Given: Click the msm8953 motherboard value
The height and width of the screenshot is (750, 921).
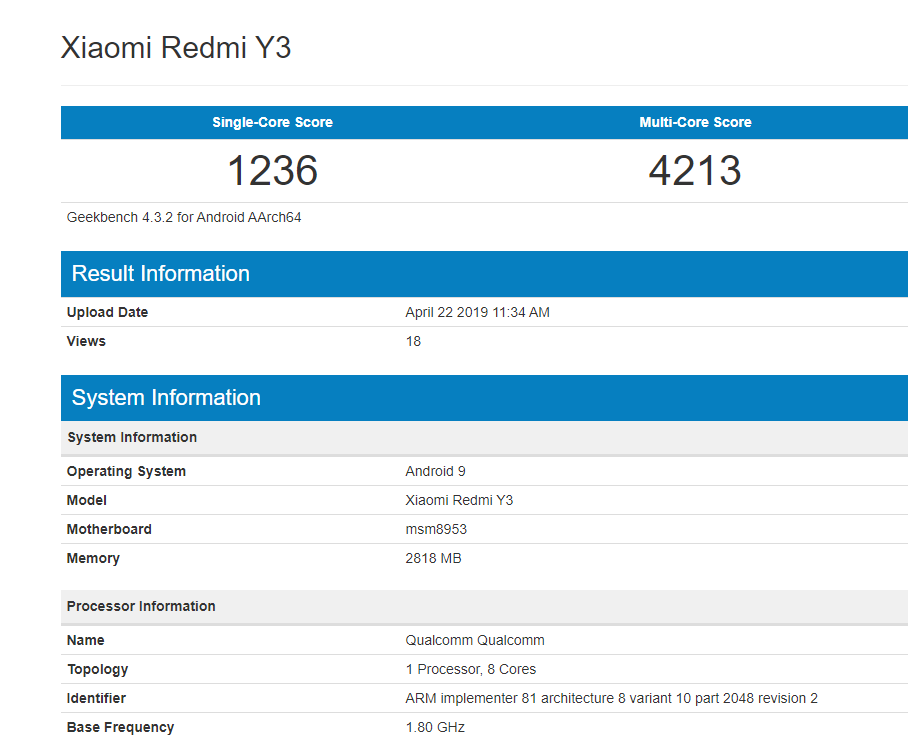Looking at the screenshot, I should [436, 529].
